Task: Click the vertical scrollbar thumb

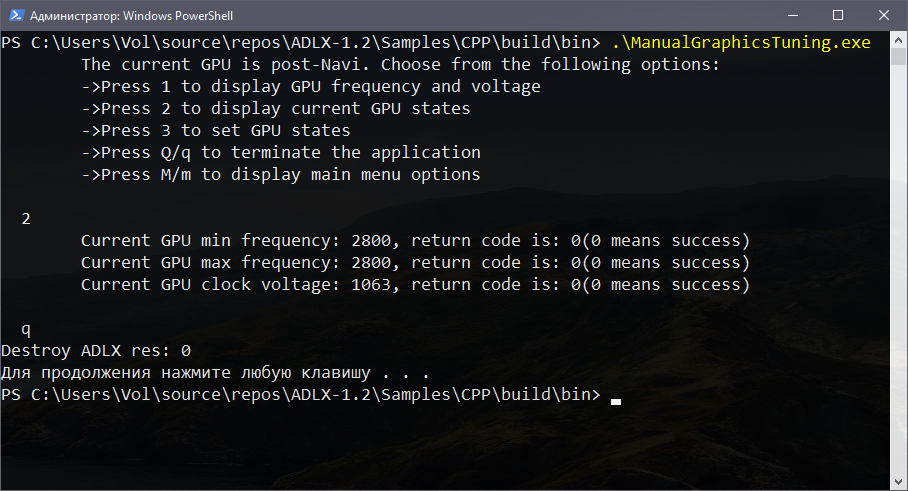Action: 899,58
